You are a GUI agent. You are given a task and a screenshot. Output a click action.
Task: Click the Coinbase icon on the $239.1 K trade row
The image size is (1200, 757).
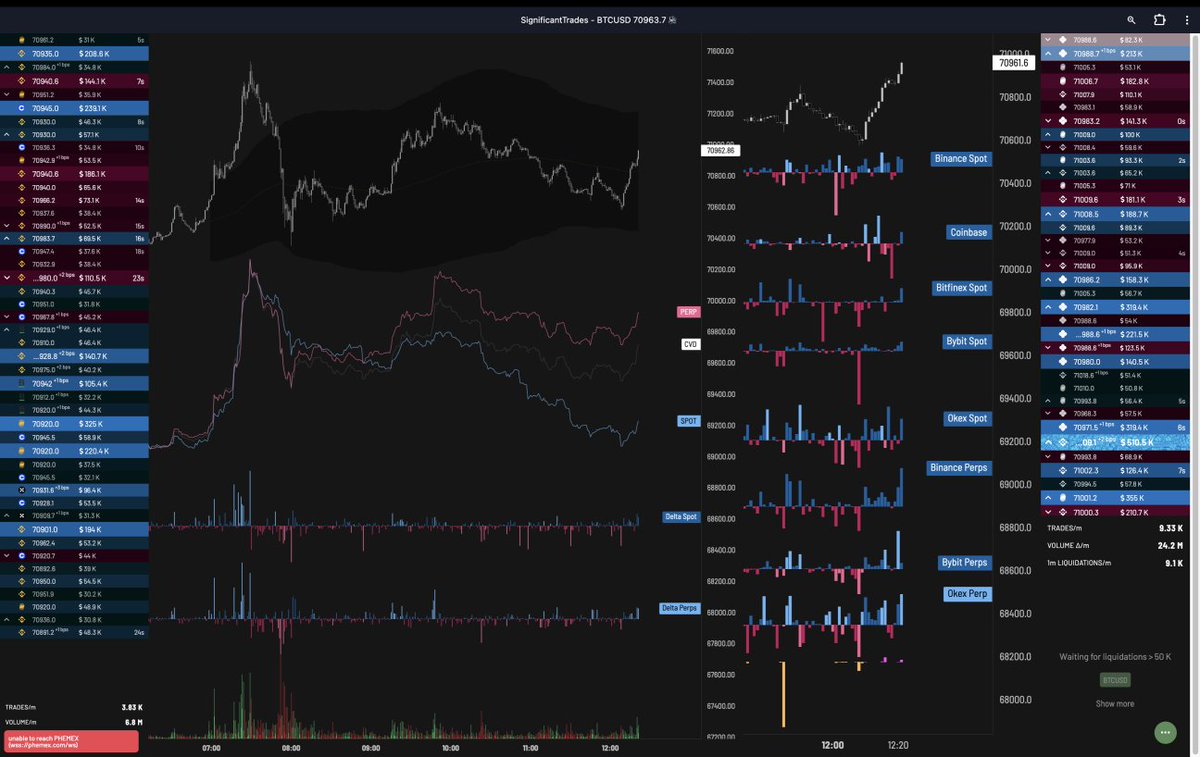coord(22,107)
